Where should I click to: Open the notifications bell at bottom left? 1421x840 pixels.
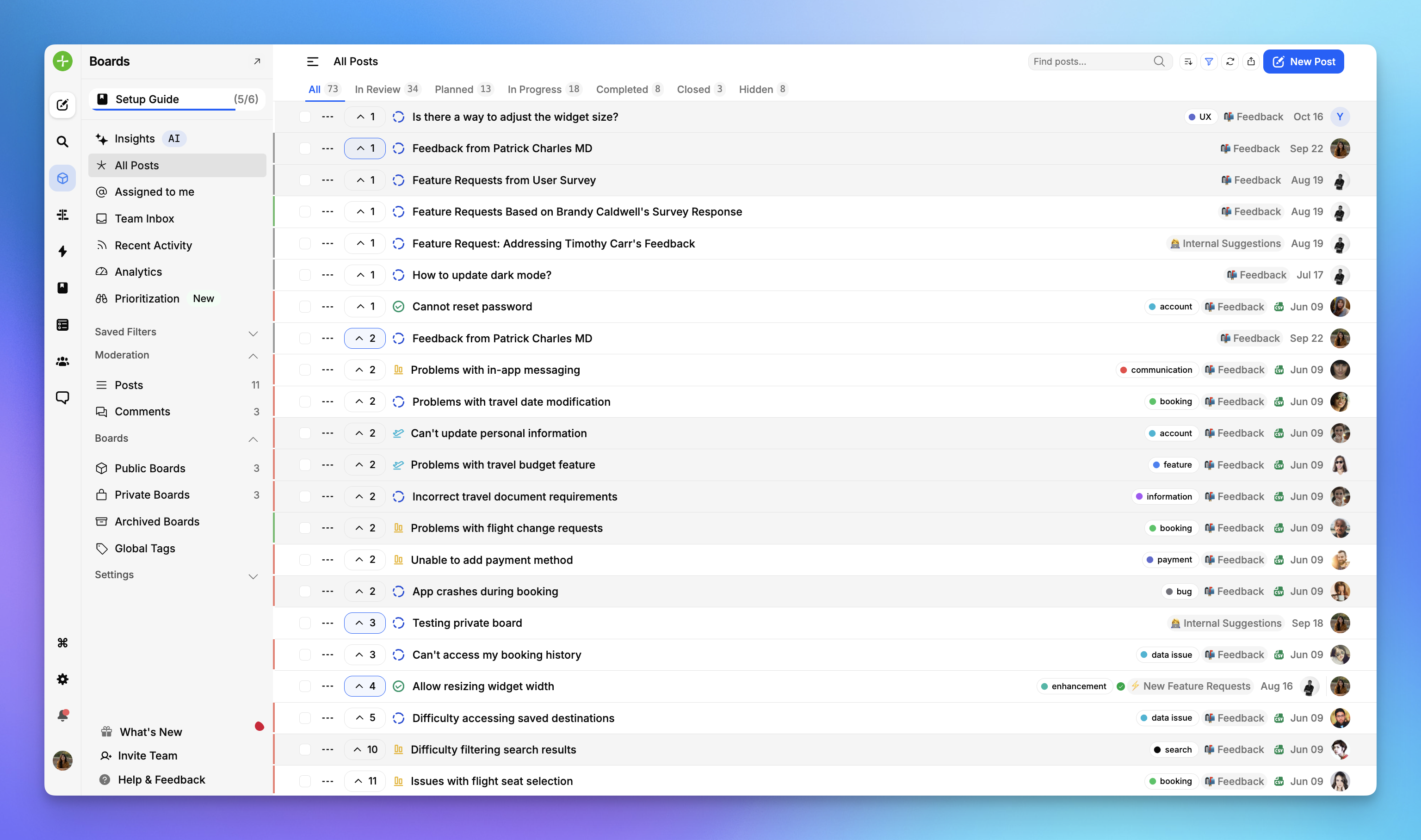[x=62, y=715]
